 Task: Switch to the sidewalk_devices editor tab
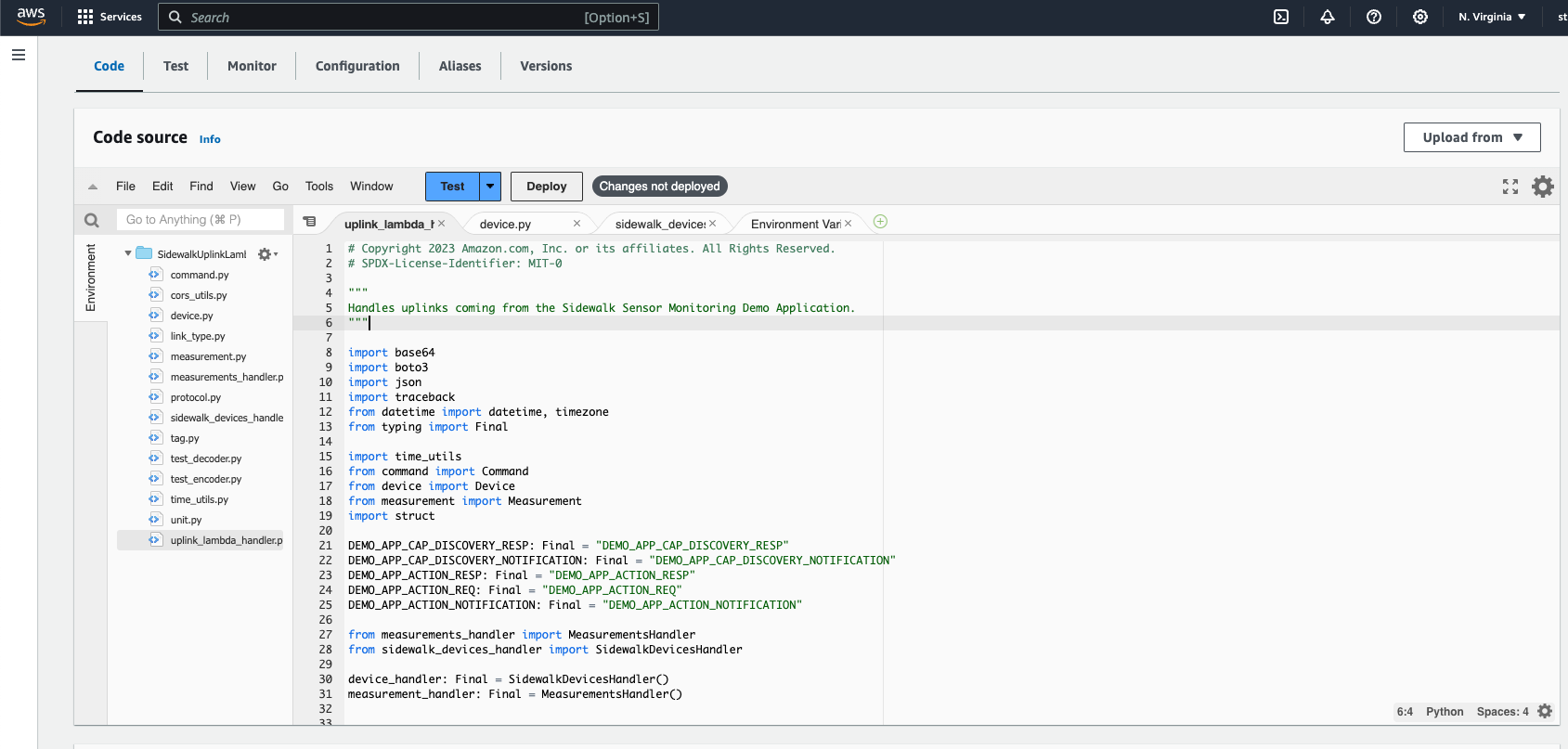(x=661, y=224)
